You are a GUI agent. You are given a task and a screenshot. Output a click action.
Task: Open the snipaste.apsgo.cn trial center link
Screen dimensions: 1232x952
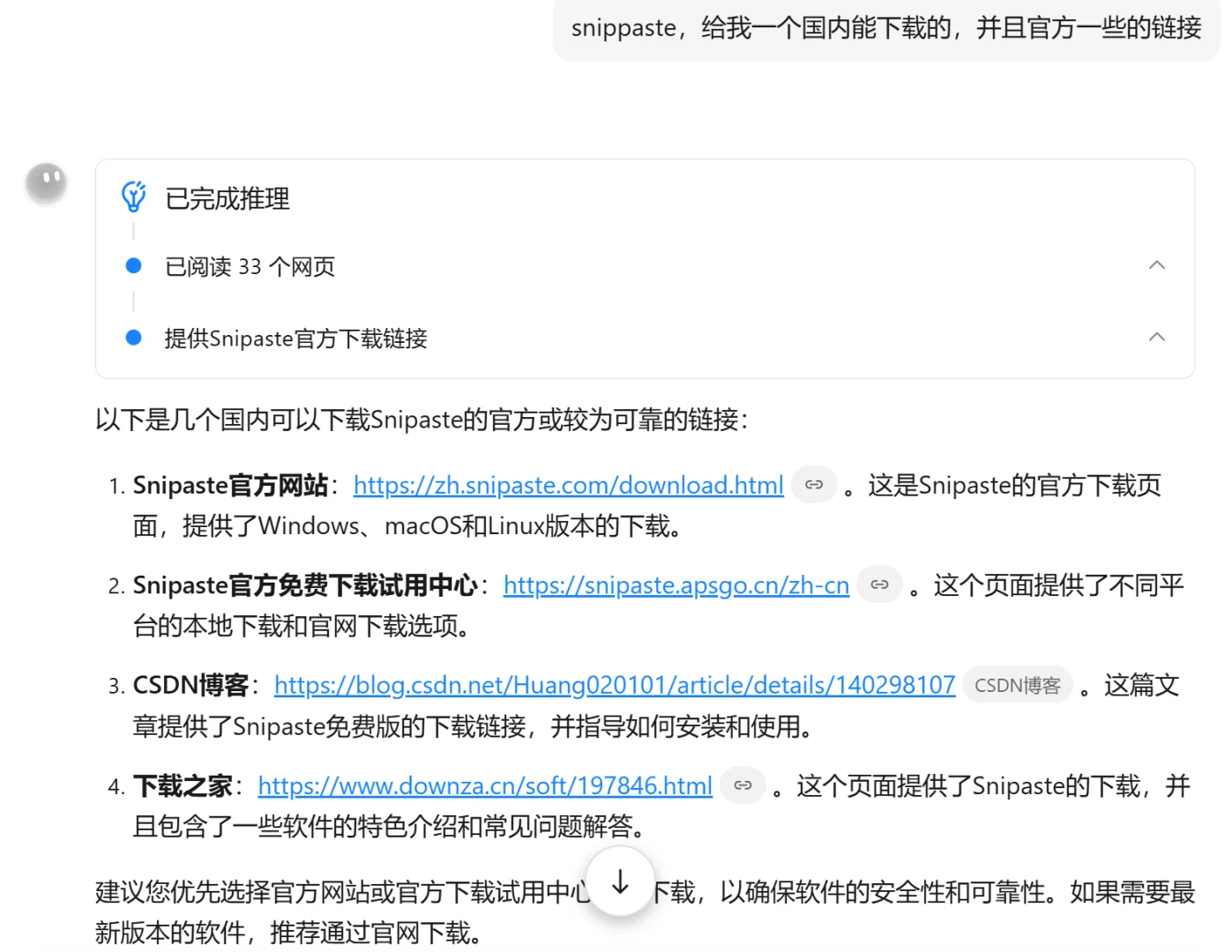click(x=676, y=584)
